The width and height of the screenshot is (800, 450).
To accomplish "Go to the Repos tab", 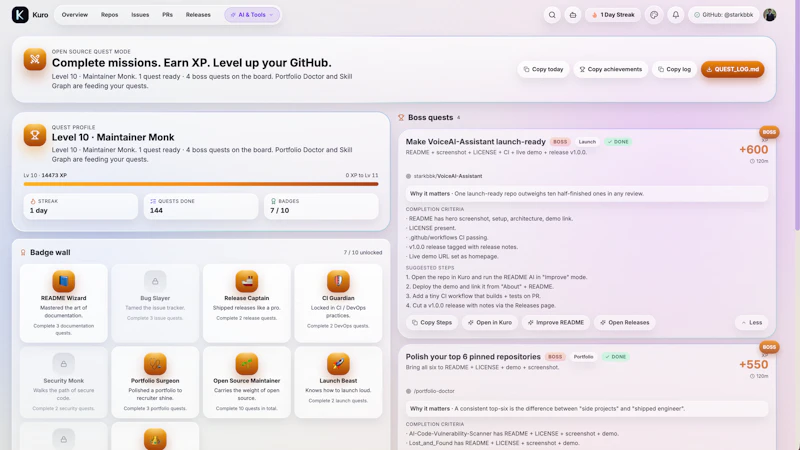I will [109, 15].
